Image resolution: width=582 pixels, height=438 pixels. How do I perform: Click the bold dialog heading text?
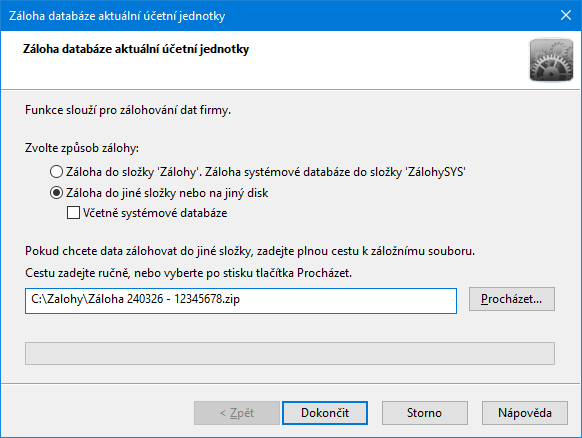click(x=136, y=49)
